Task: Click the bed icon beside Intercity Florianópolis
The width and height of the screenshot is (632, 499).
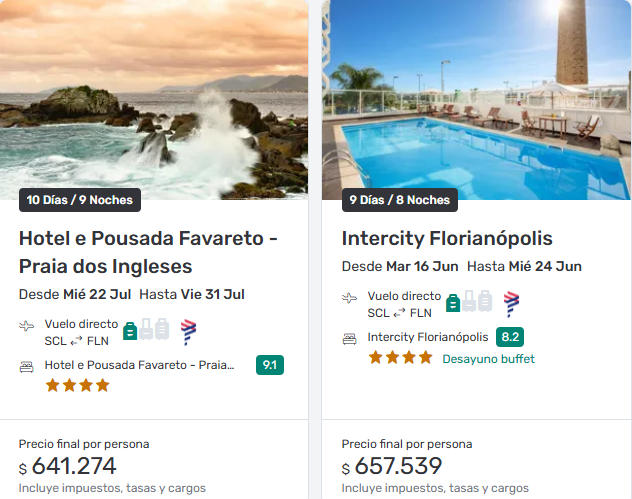Action: coord(350,338)
